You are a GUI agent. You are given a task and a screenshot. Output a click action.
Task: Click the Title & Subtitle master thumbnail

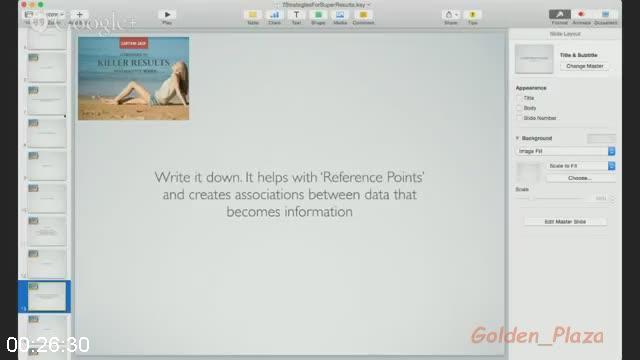tap(534, 59)
